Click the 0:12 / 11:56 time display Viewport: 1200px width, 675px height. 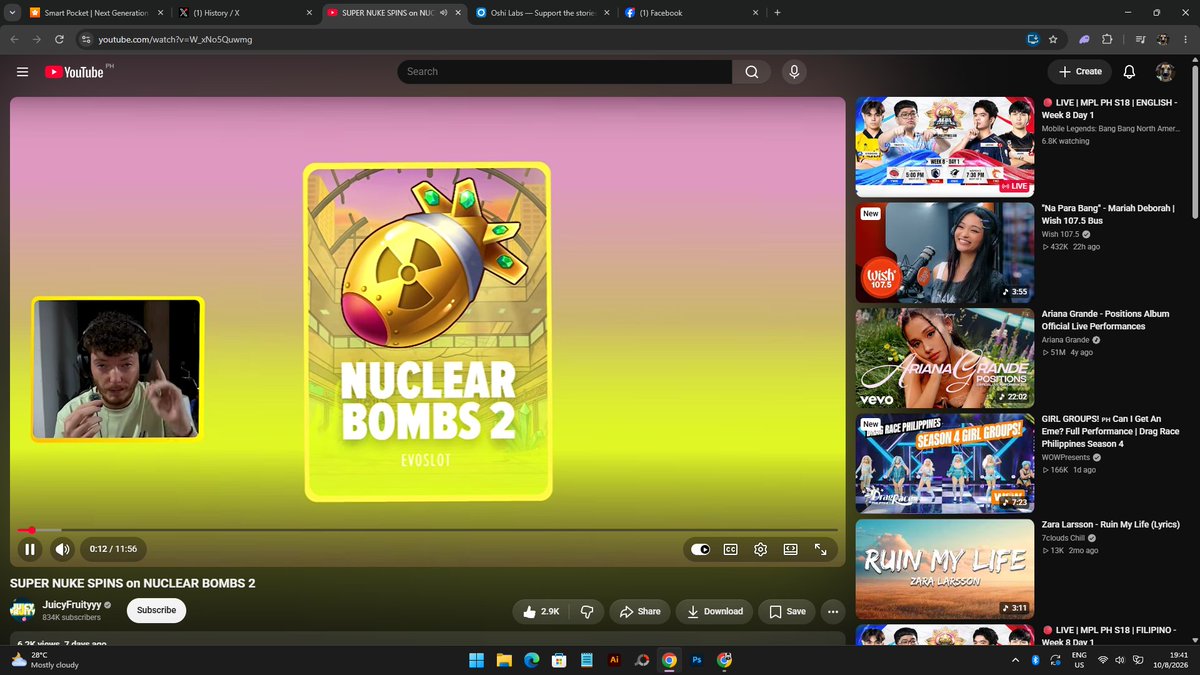113,549
